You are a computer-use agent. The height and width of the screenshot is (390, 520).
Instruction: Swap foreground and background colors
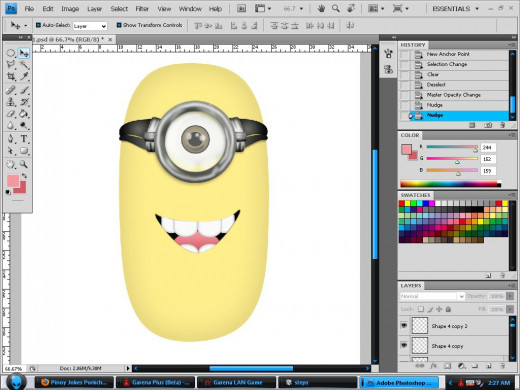(x=24, y=176)
